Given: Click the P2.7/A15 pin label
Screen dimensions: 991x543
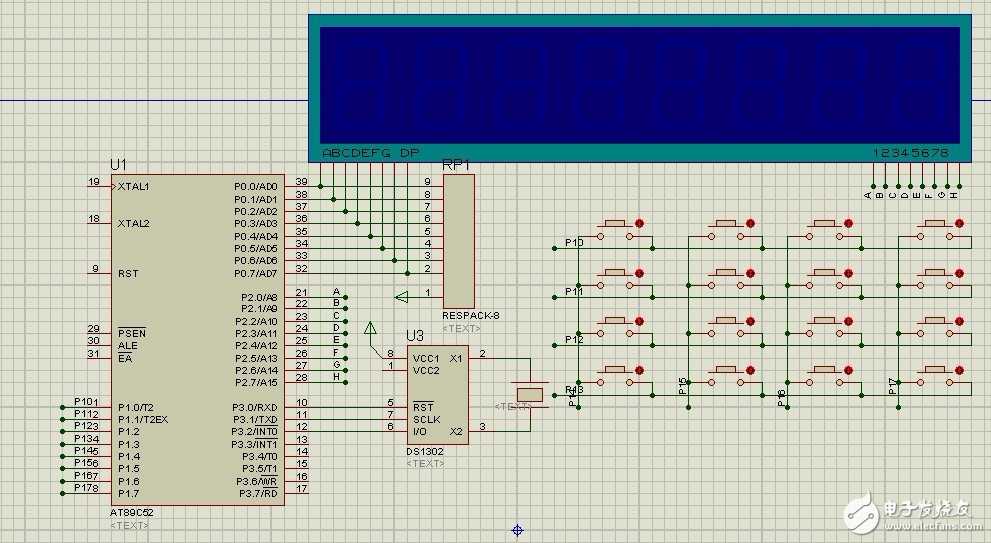Looking at the screenshot, I should coord(257,383).
